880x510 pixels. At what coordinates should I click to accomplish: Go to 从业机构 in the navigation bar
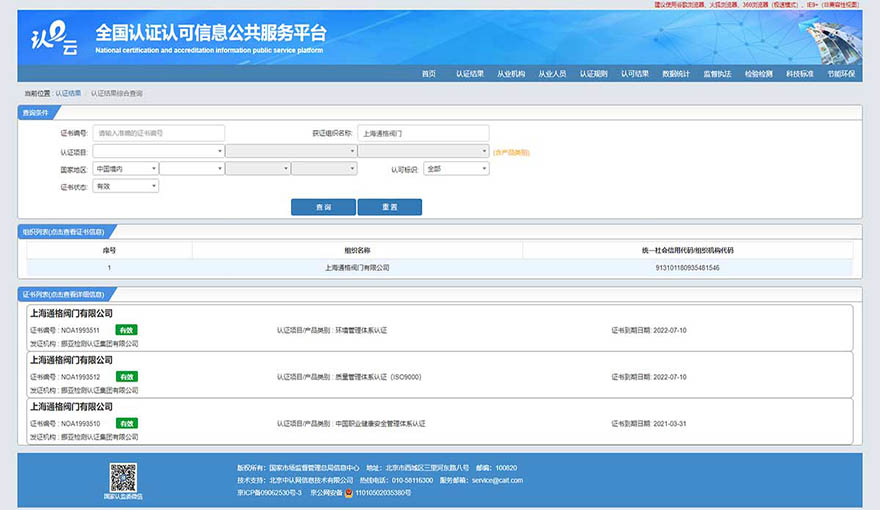pyautogui.click(x=511, y=74)
